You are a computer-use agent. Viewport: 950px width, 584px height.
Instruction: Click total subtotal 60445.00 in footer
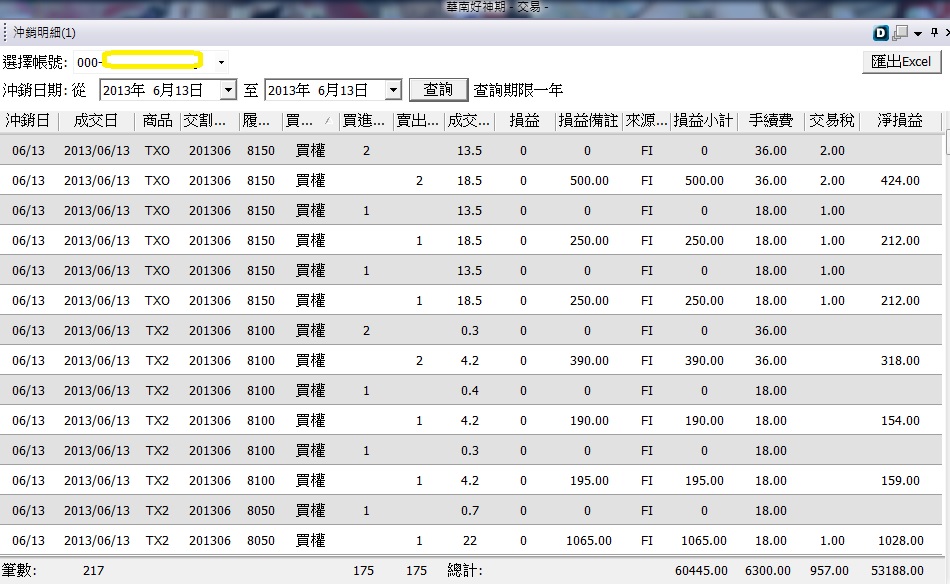point(701,571)
